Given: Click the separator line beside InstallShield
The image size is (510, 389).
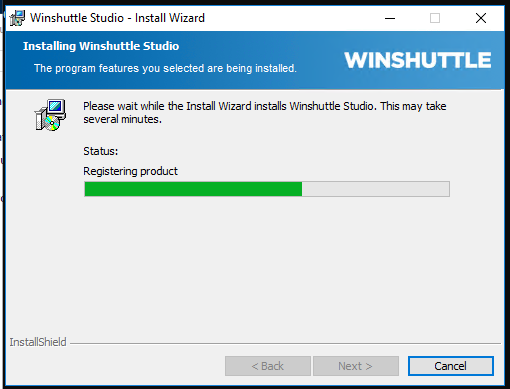Looking at the screenshot, I should pos(285,343).
